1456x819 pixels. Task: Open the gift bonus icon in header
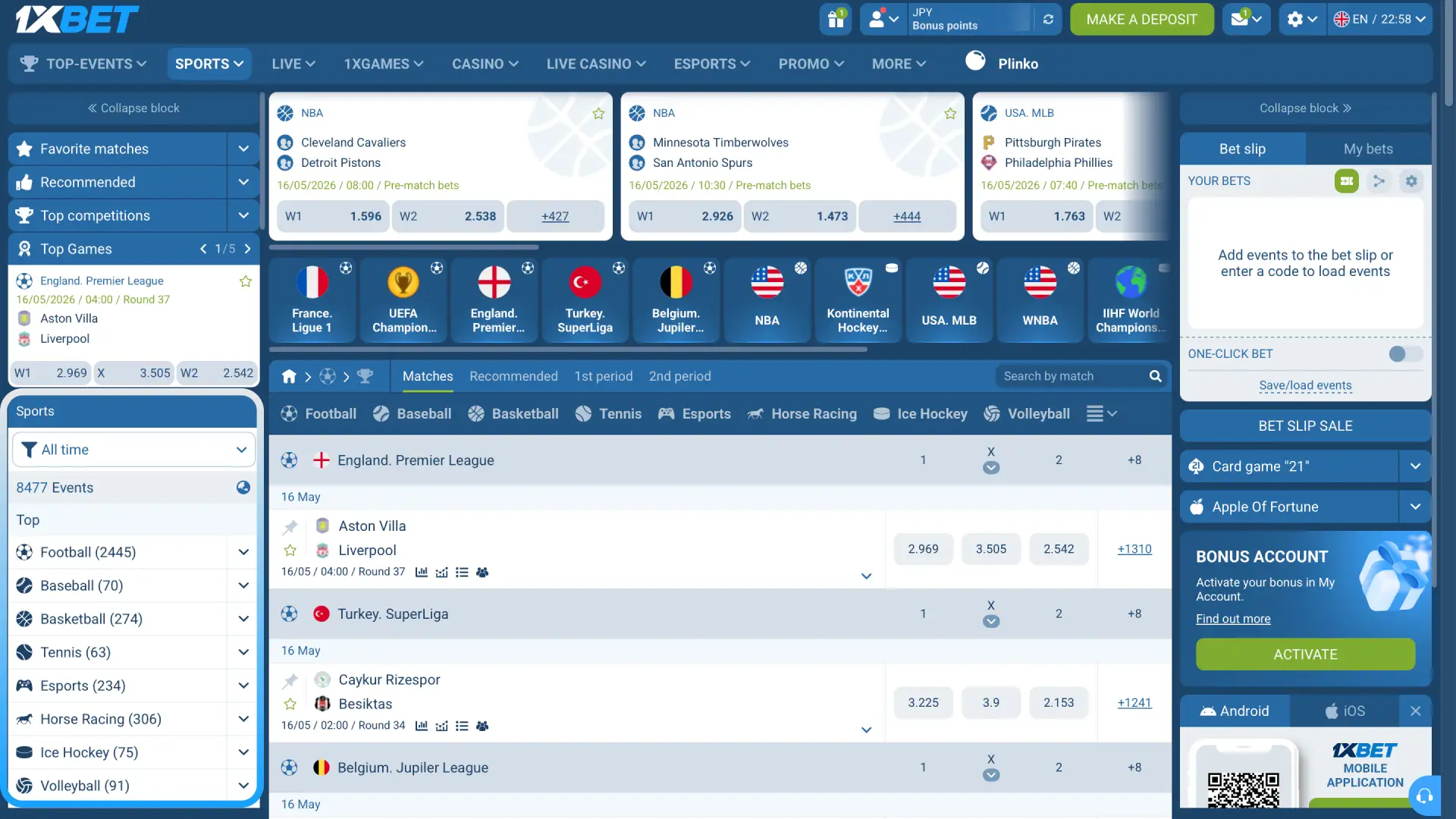(836, 19)
